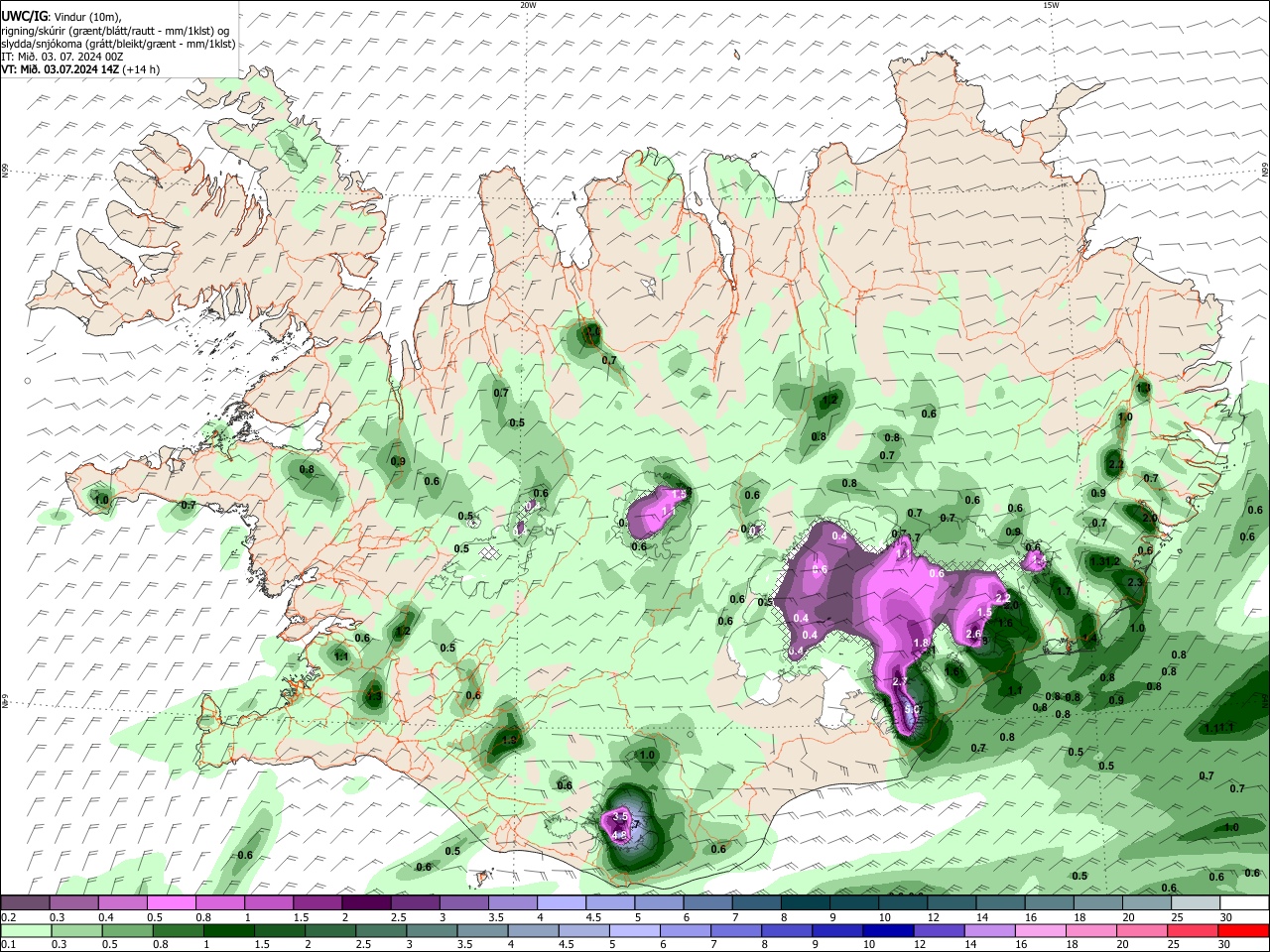1270x952 pixels.
Task: Click the '3.5' precipitation value on the map
Action: (622, 815)
